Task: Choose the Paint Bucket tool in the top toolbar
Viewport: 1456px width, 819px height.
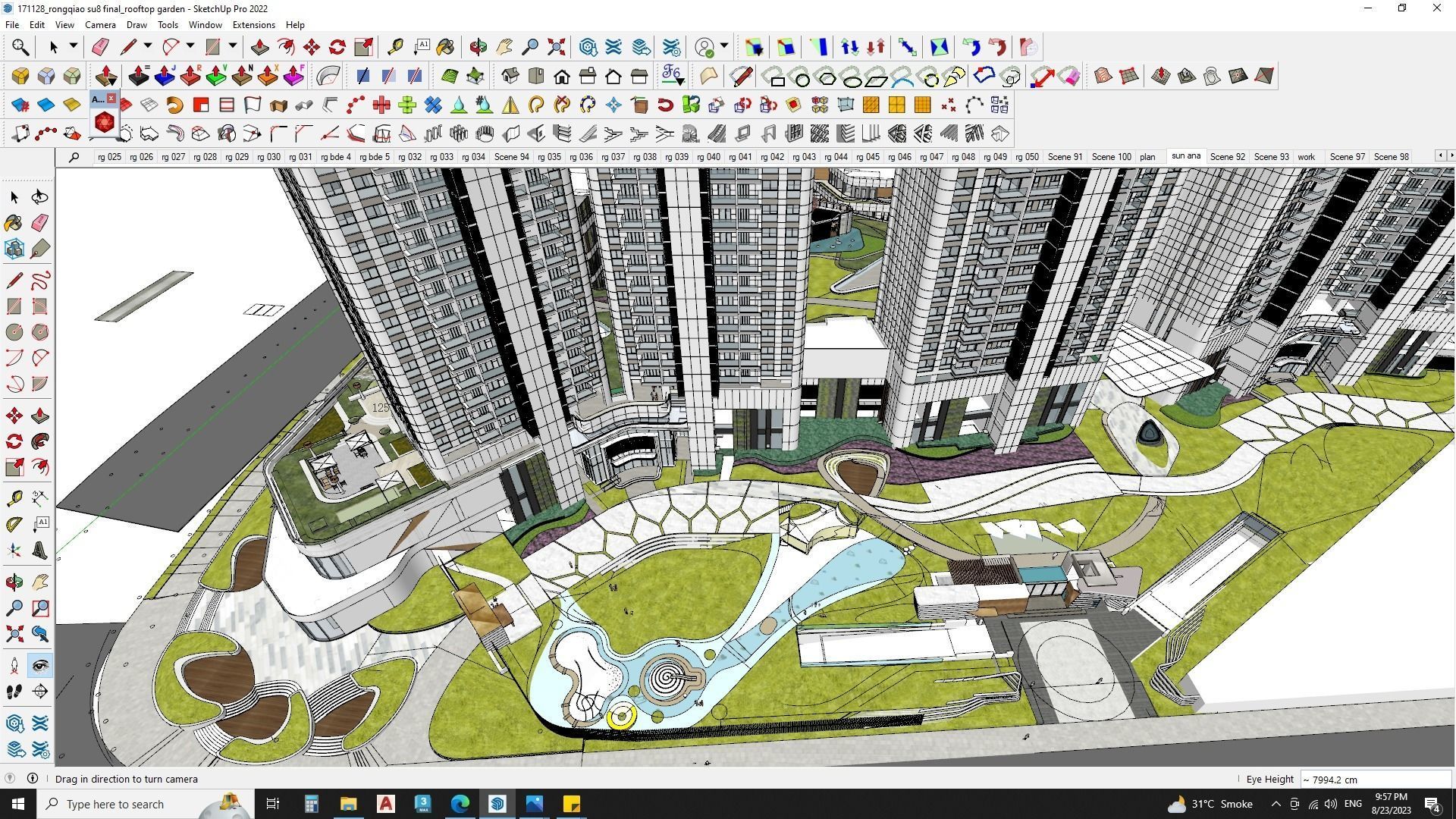Action: 445,47
